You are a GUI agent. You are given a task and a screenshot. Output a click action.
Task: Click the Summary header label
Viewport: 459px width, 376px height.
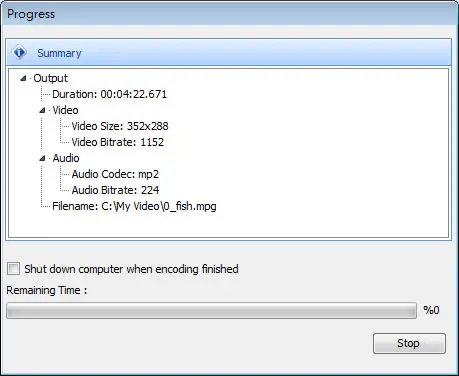pos(59,53)
